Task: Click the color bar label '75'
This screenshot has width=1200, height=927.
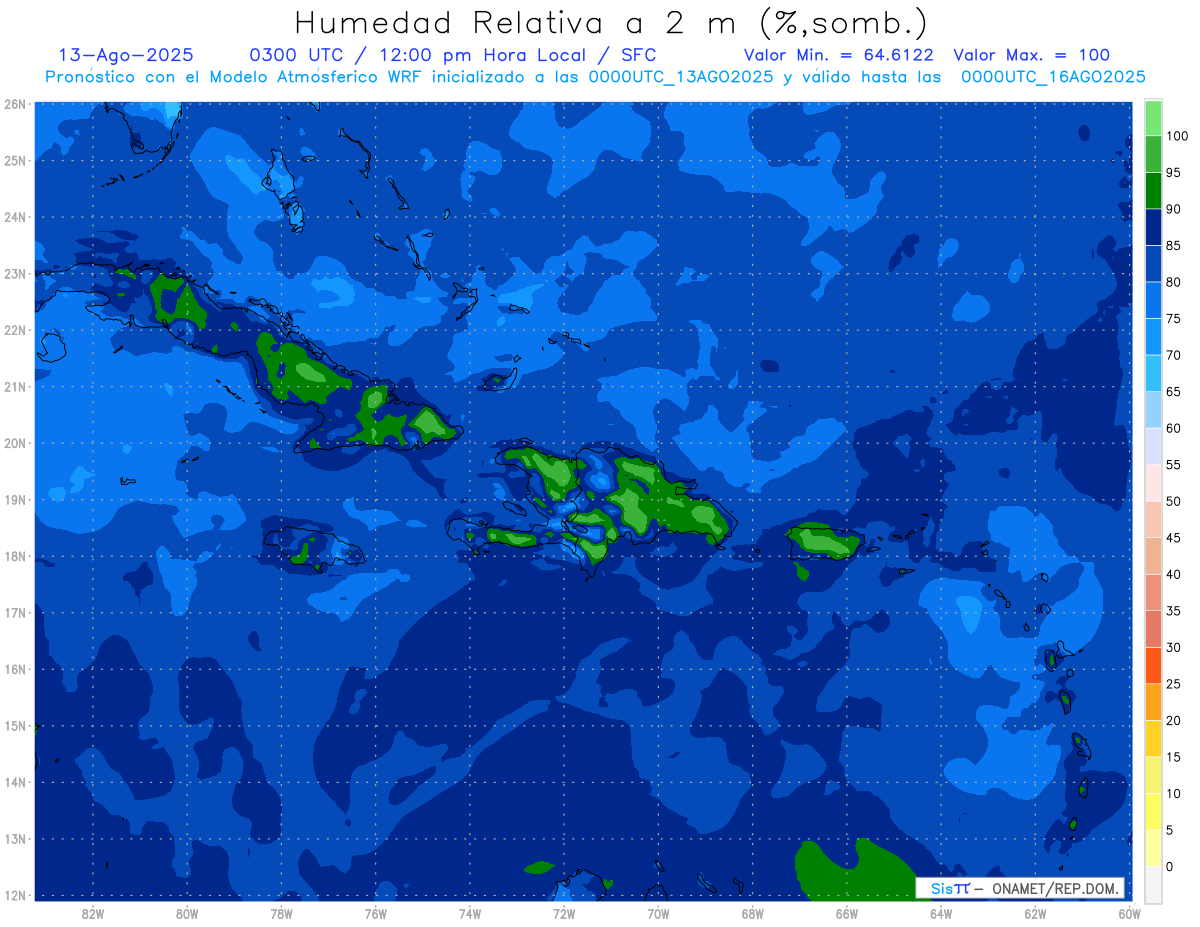Action: (1173, 319)
